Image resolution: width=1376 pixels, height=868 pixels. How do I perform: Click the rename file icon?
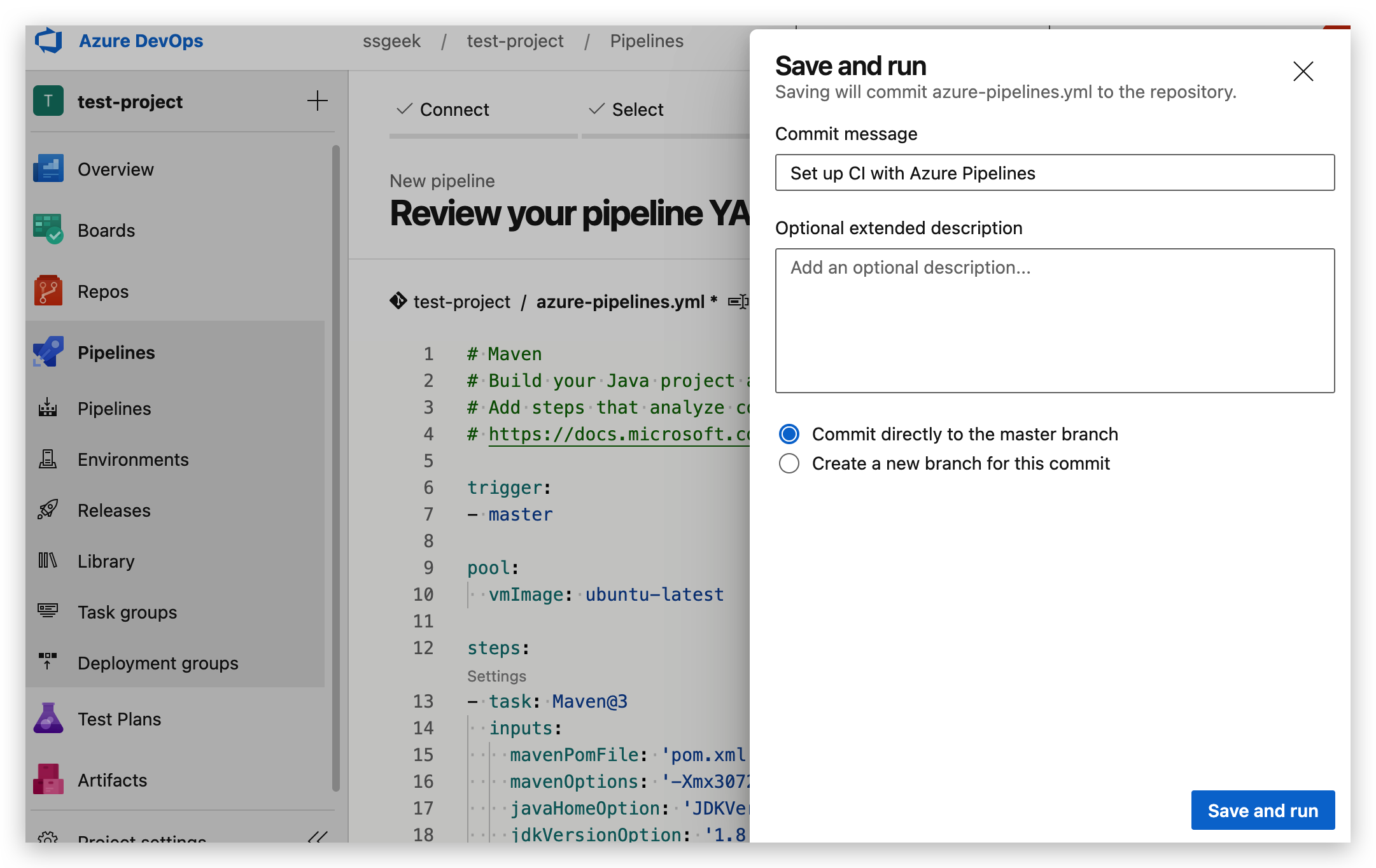coord(738,302)
